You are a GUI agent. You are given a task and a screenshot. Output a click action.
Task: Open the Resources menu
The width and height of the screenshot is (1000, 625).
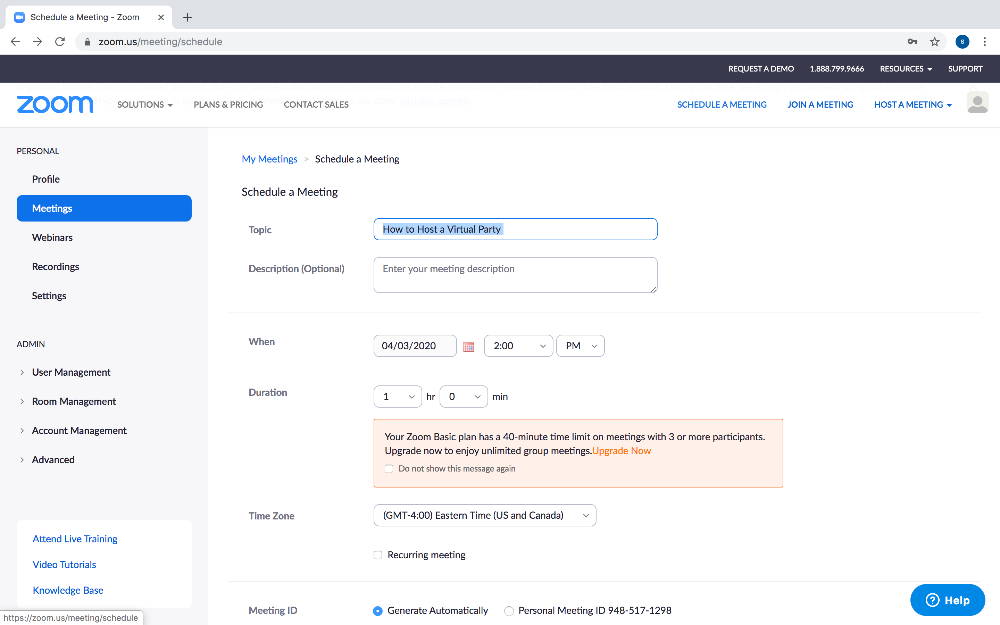(906, 69)
